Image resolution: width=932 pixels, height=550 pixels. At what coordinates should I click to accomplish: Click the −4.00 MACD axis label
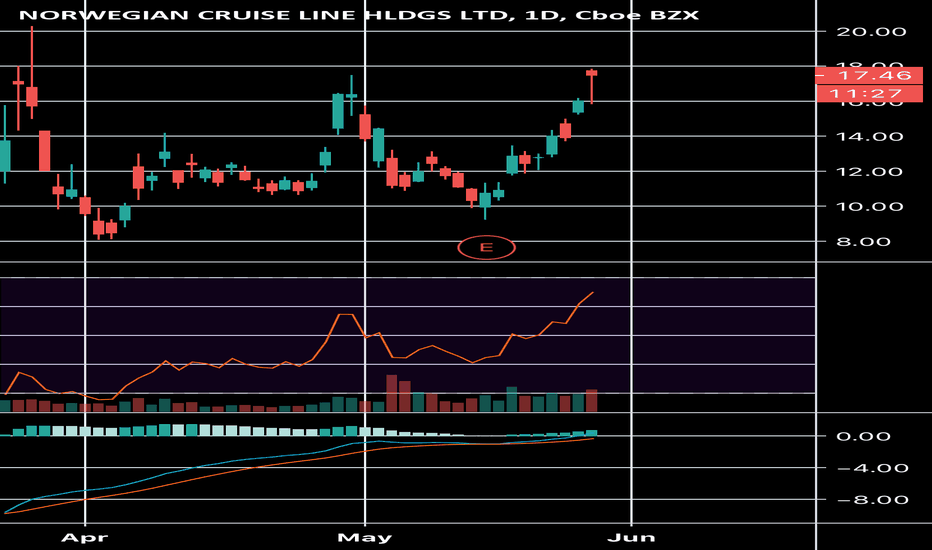[872, 468]
